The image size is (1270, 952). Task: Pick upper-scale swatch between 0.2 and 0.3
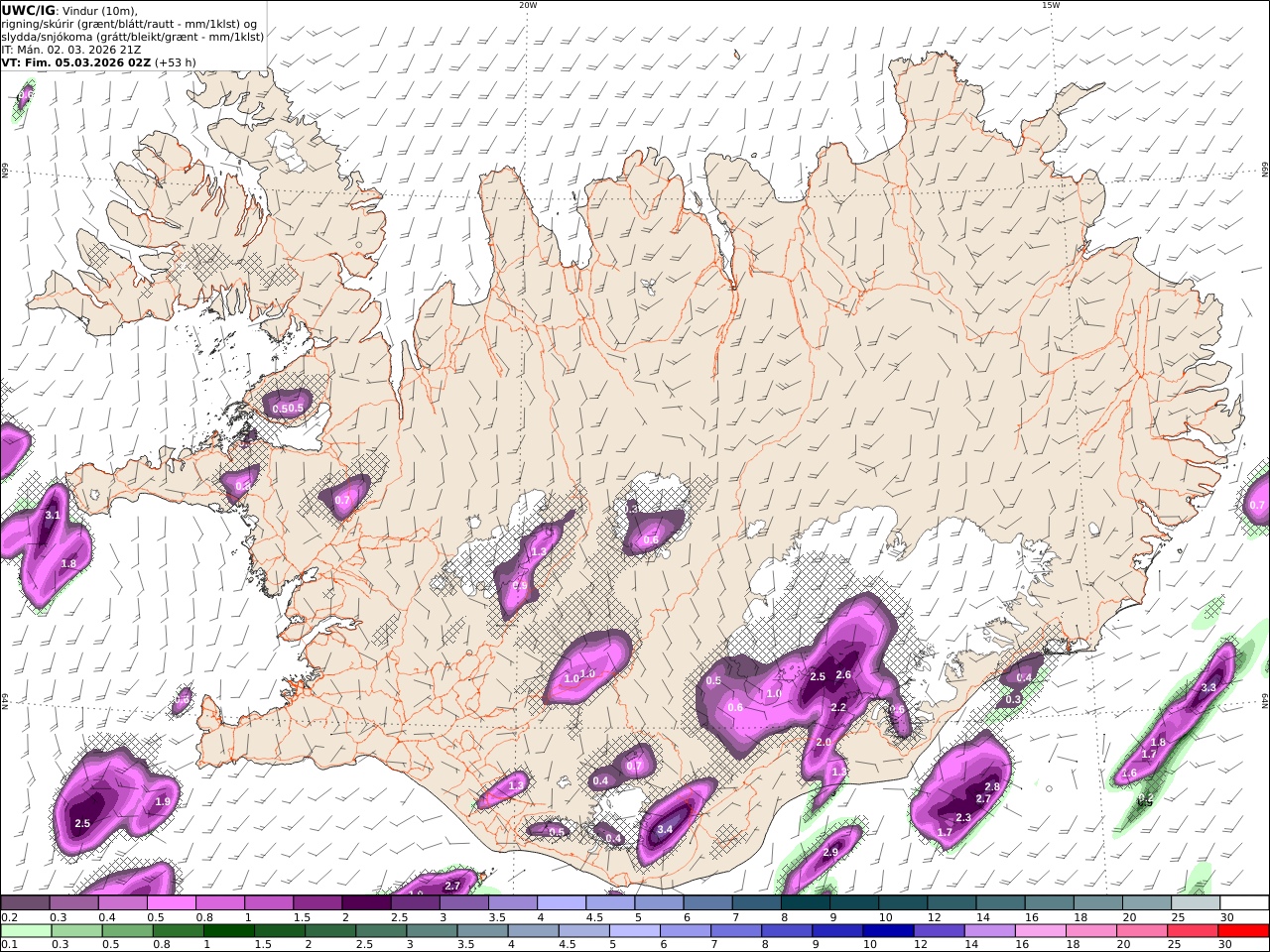[25, 902]
